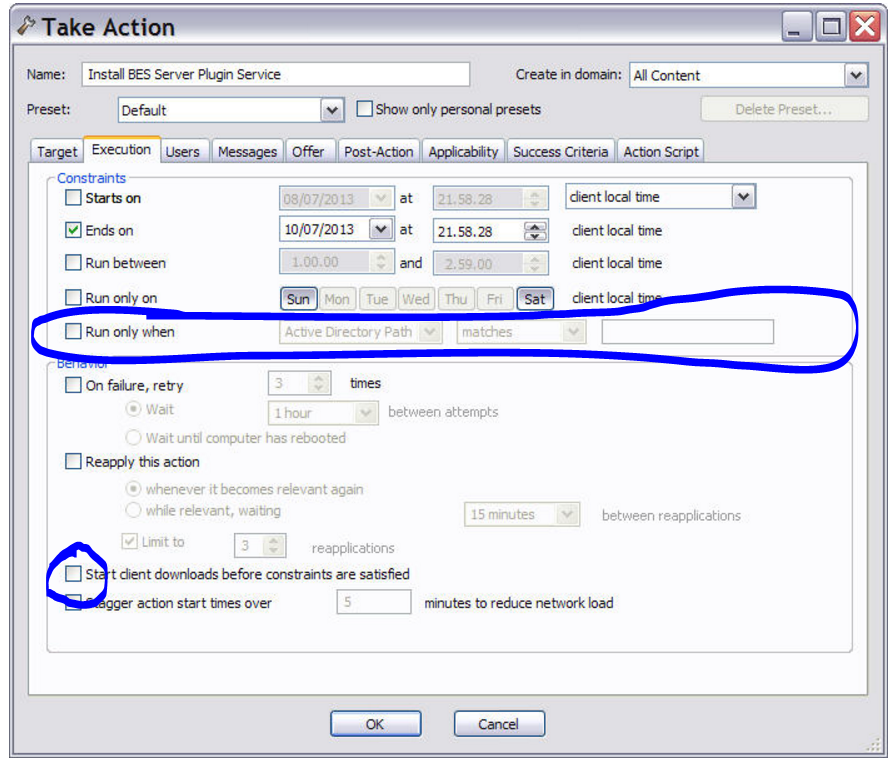Click the Run between end time spinner
The image size is (895, 758).
(535, 263)
